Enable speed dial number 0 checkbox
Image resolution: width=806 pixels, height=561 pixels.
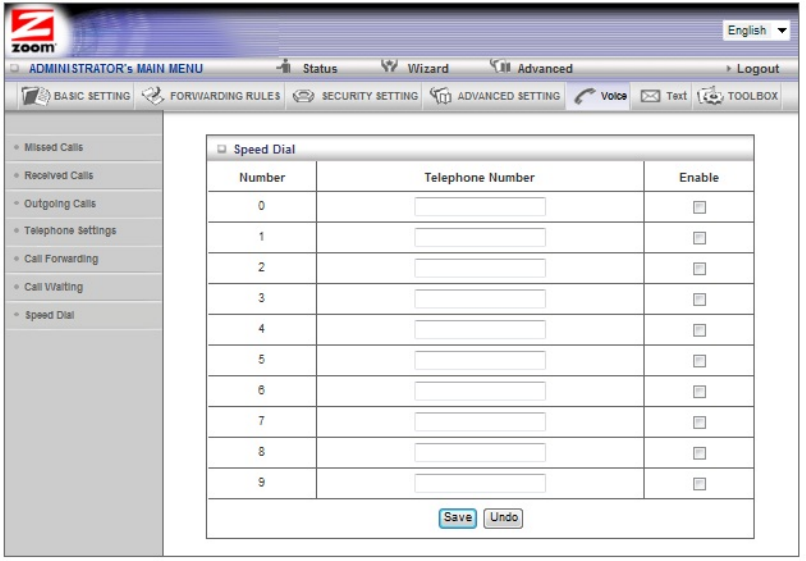(x=699, y=207)
